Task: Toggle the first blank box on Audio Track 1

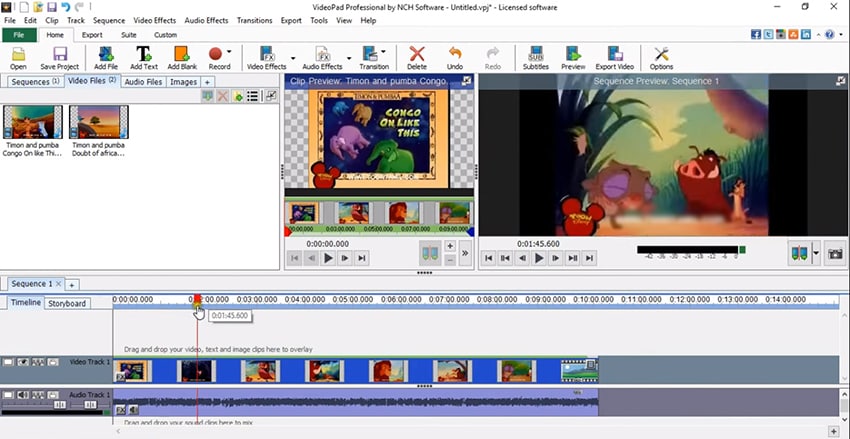Action: click(x=8, y=395)
